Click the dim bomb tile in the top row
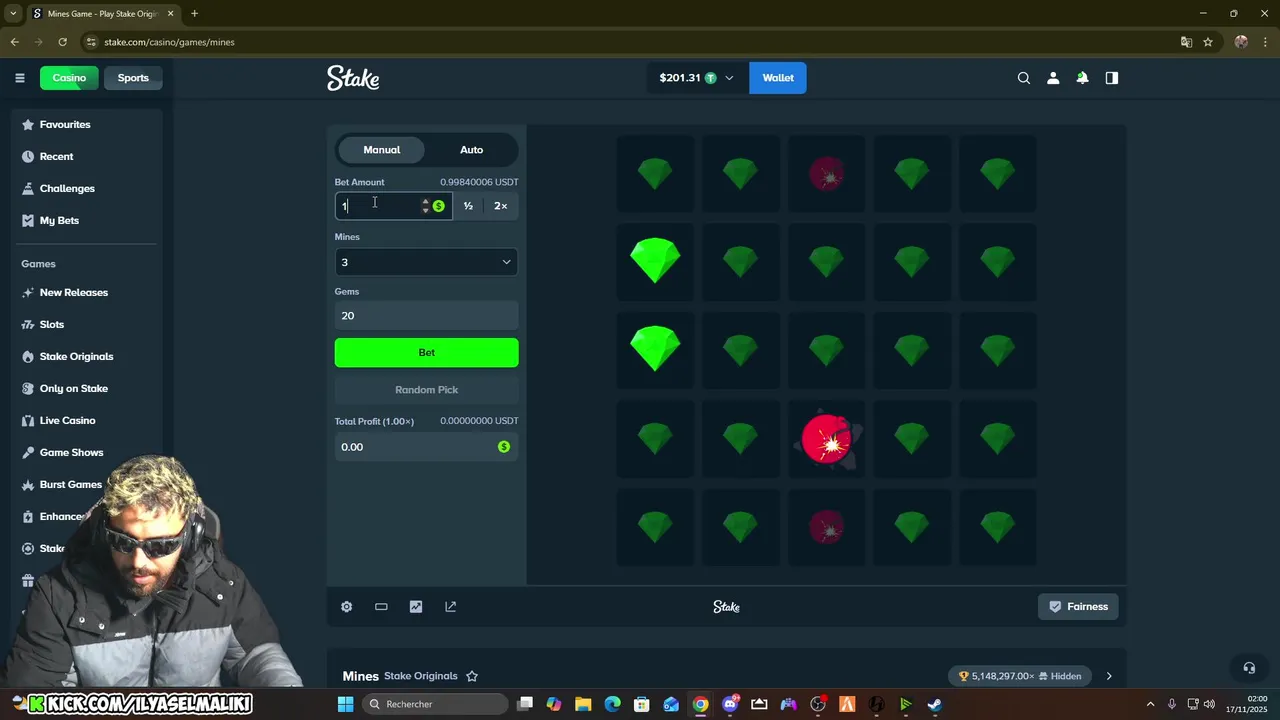Viewport: 1280px width, 720px height. [x=826, y=174]
